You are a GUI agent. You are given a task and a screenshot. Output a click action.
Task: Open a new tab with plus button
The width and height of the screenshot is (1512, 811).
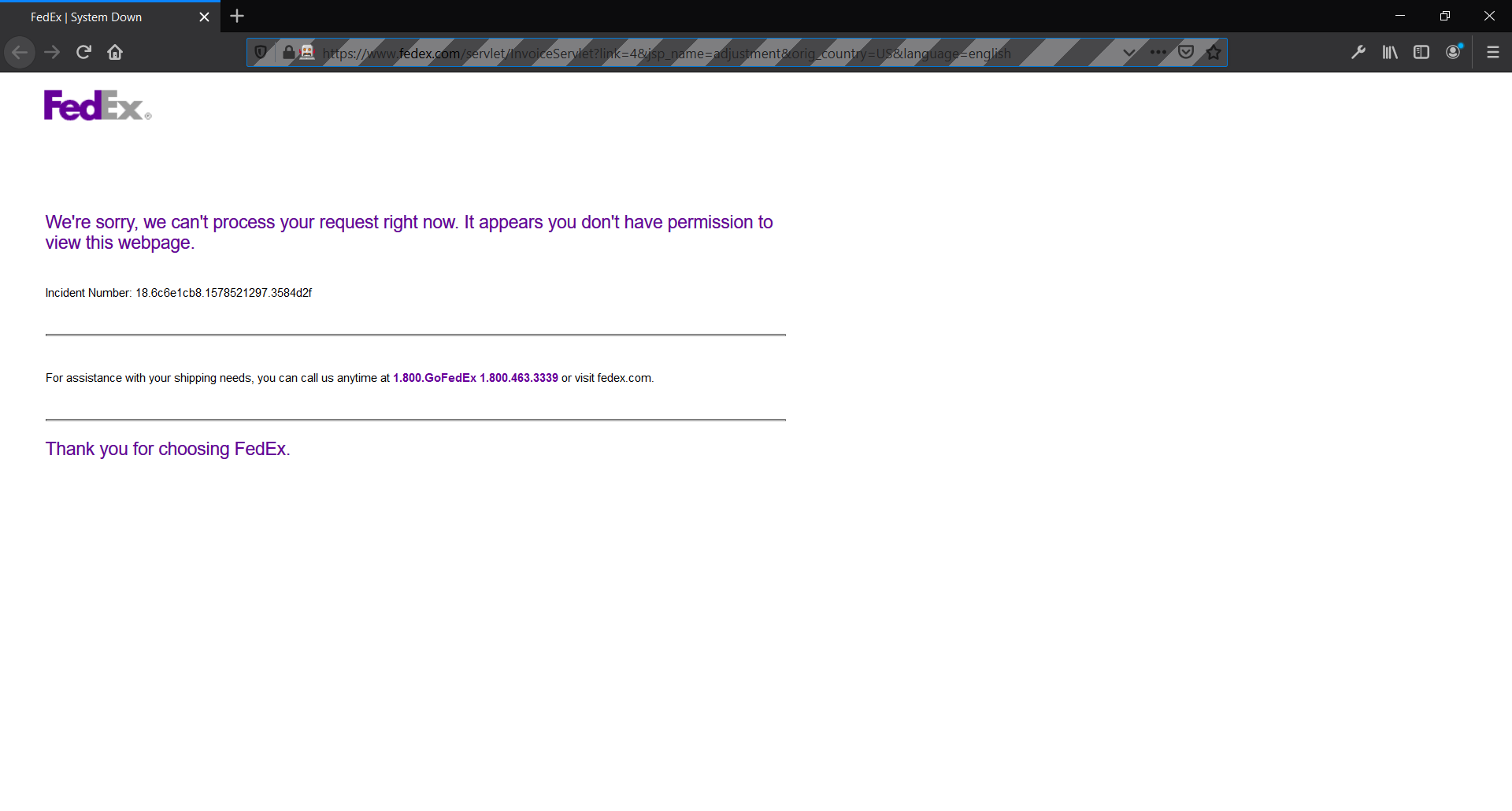(x=237, y=17)
